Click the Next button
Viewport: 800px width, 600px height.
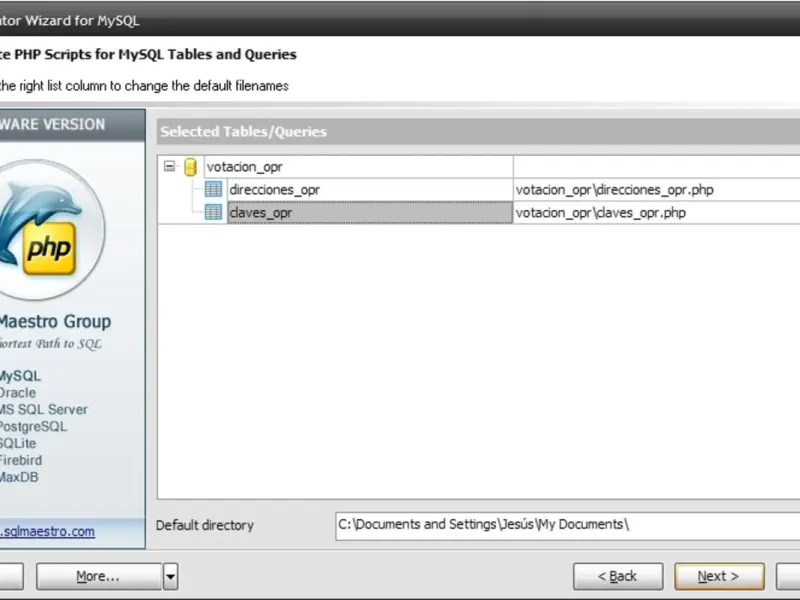pos(719,577)
